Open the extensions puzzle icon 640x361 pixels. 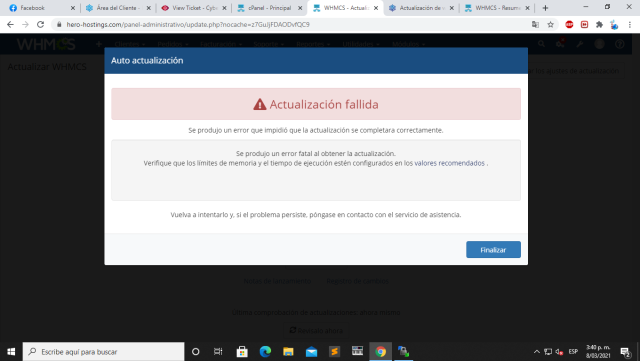click(599, 25)
